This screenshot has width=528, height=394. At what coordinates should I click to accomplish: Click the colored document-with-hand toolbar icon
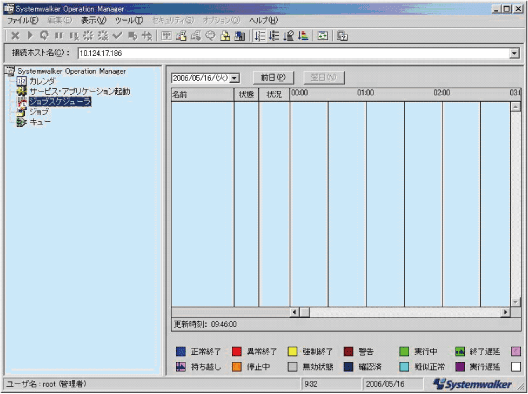point(181,36)
